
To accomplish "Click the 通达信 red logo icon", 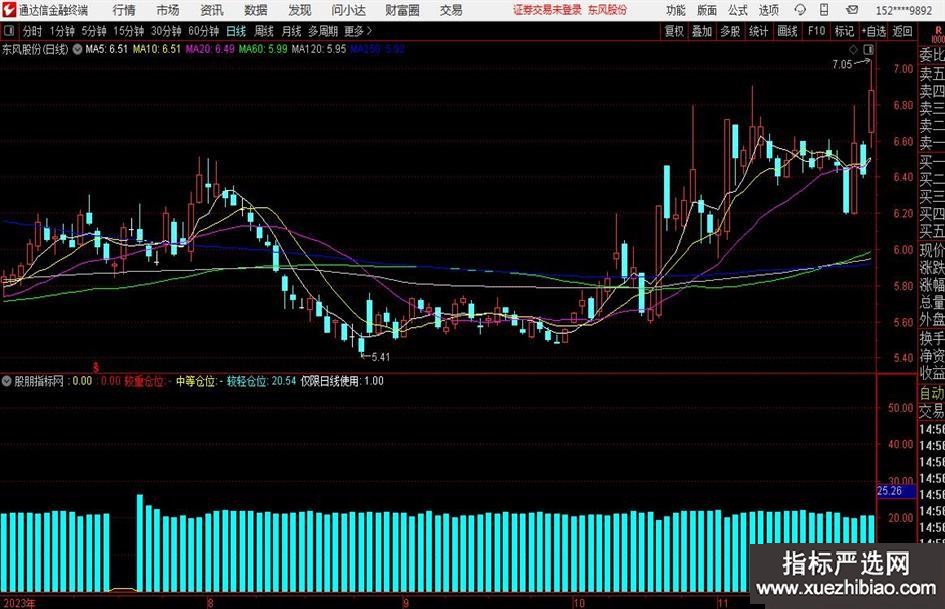I will (8, 10).
